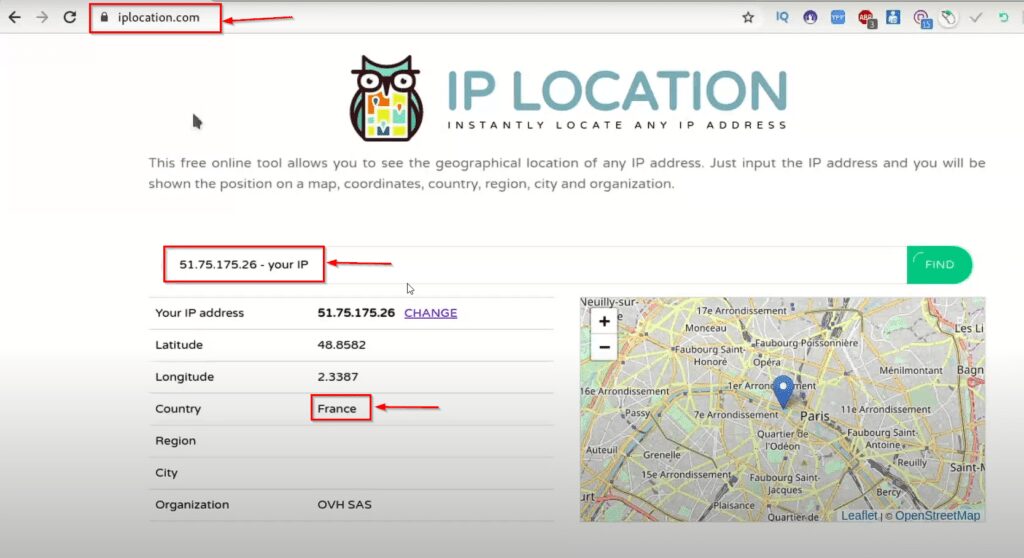
Task: Zoom in on the map
Action: pyautogui.click(x=604, y=321)
